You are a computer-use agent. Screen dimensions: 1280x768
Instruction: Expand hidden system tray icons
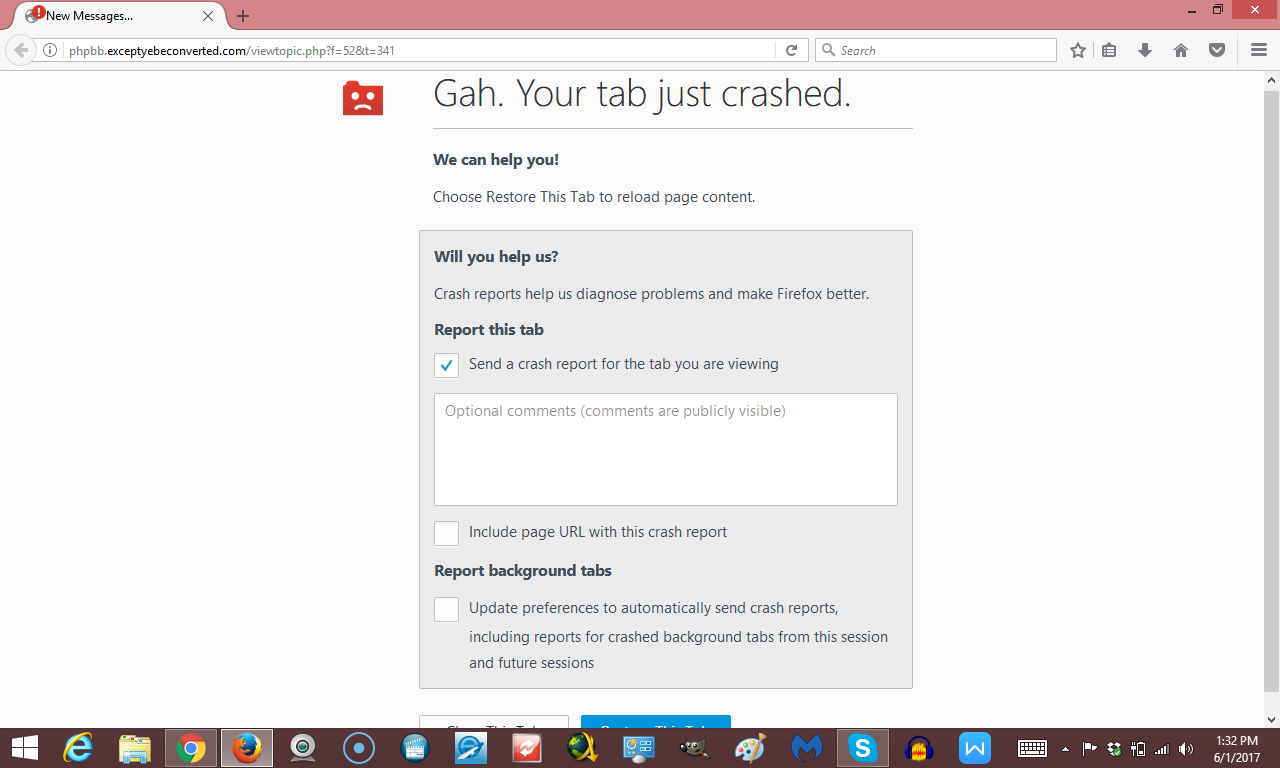[x=1065, y=748]
